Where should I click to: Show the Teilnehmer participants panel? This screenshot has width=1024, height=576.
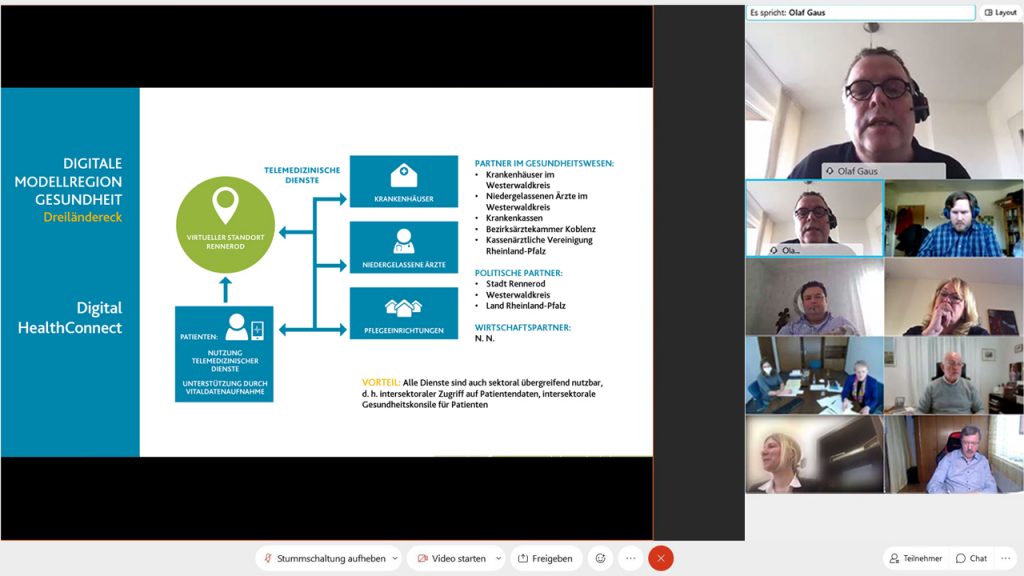click(x=916, y=558)
